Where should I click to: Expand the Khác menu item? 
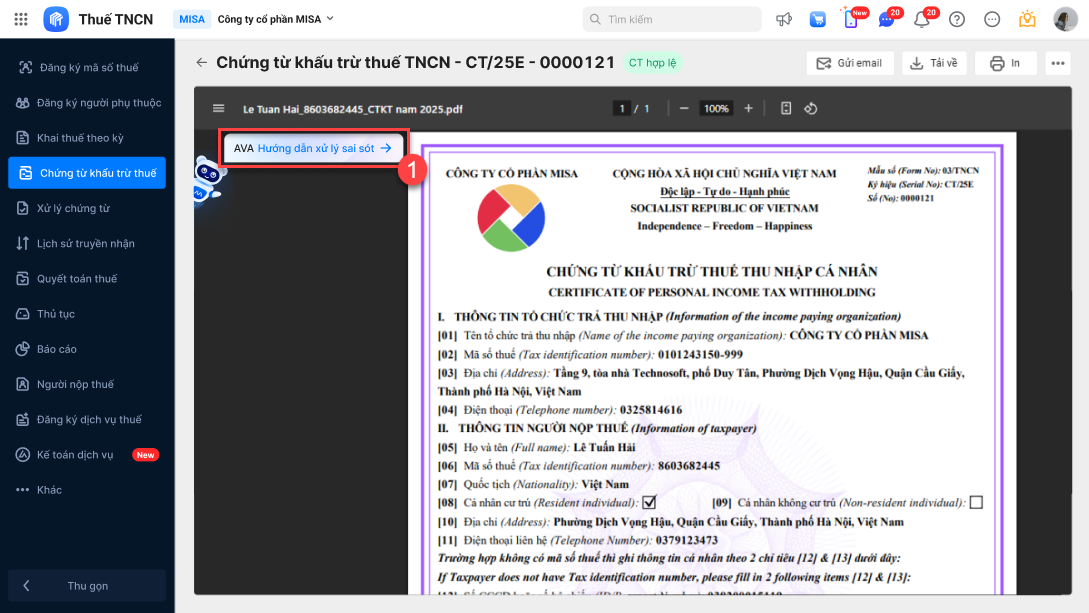point(87,490)
